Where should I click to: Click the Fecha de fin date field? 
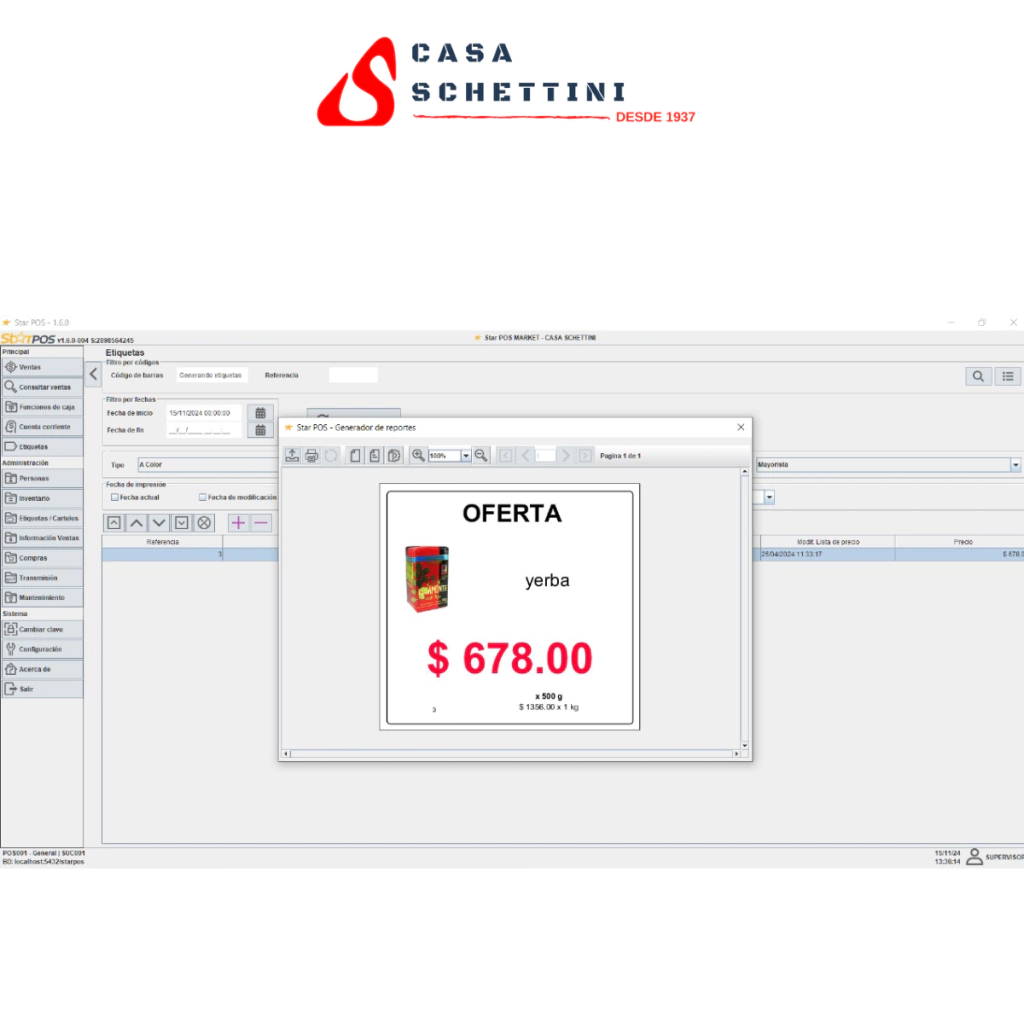pos(204,430)
